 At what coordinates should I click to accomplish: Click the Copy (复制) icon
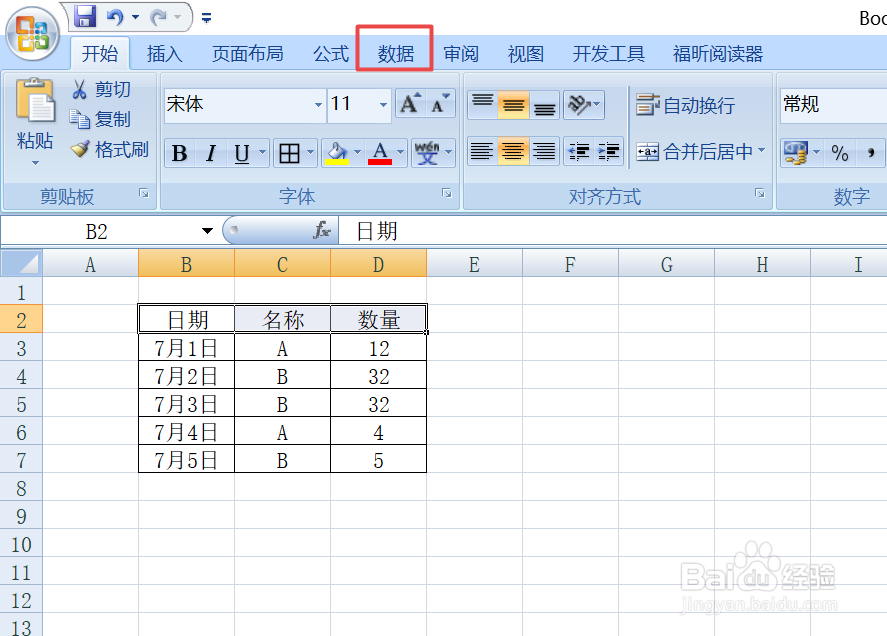(95, 119)
